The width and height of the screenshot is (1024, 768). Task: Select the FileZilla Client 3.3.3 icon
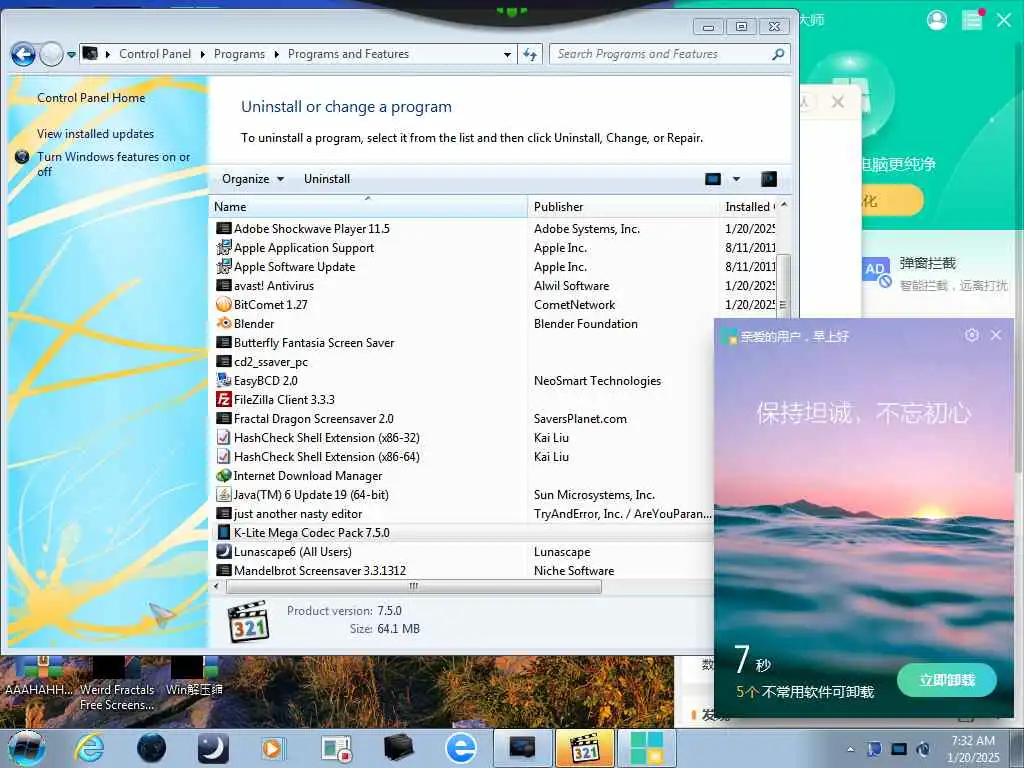pyautogui.click(x=224, y=399)
